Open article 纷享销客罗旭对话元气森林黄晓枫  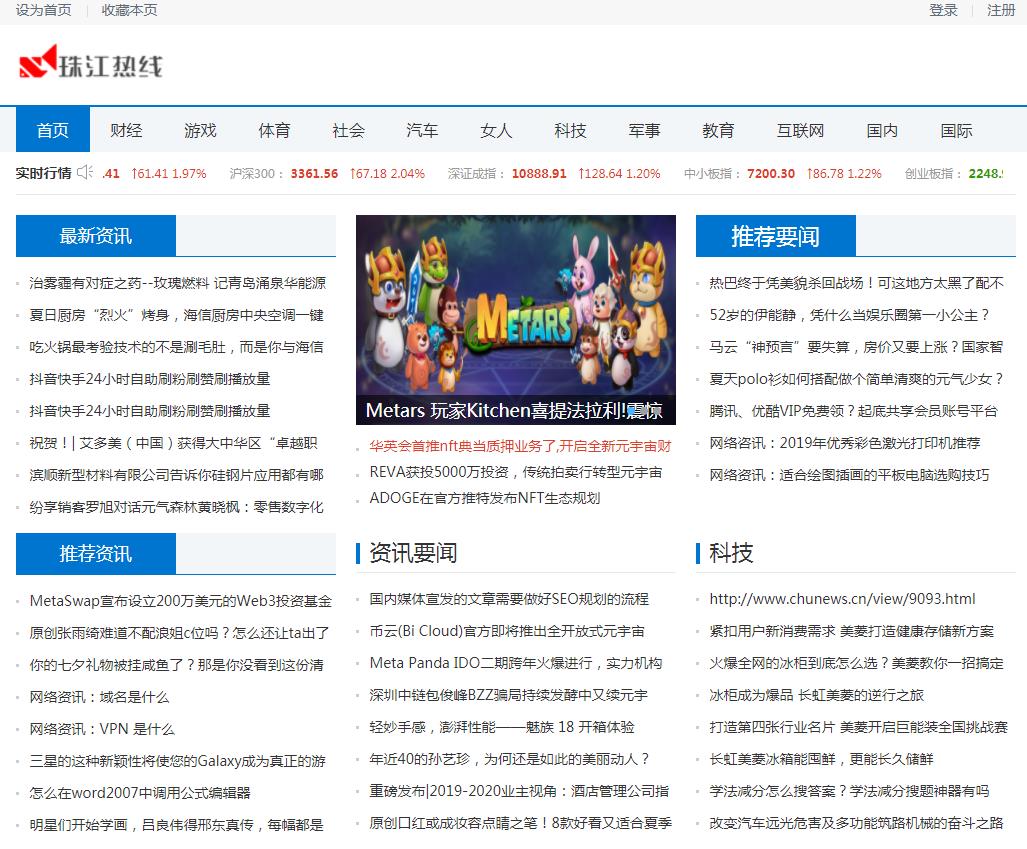click(176, 507)
